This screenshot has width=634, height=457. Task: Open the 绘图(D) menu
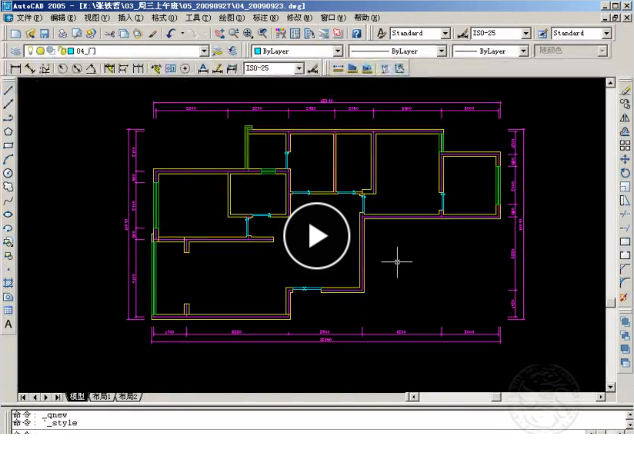coord(232,18)
